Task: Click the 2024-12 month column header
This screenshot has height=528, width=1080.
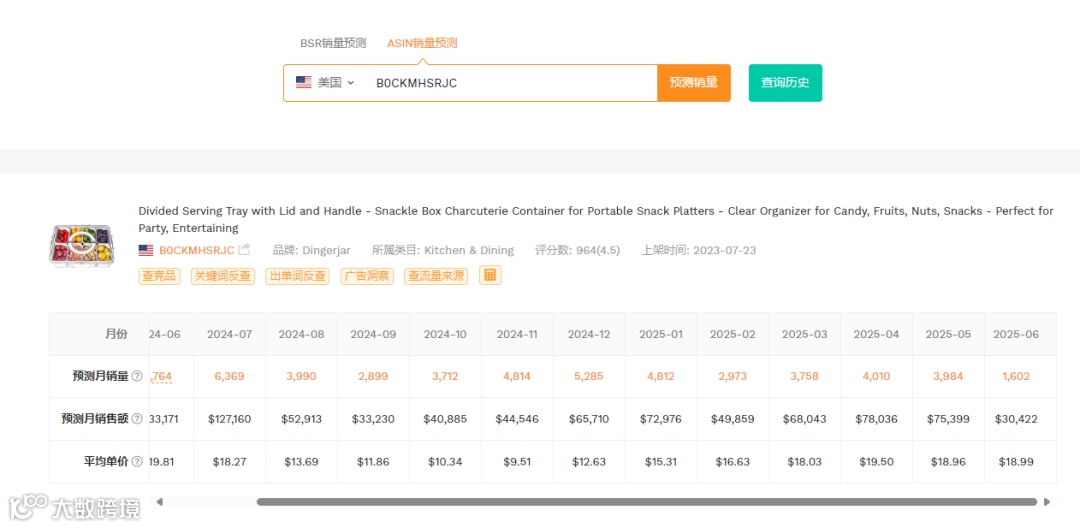Action: click(x=590, y=334)
